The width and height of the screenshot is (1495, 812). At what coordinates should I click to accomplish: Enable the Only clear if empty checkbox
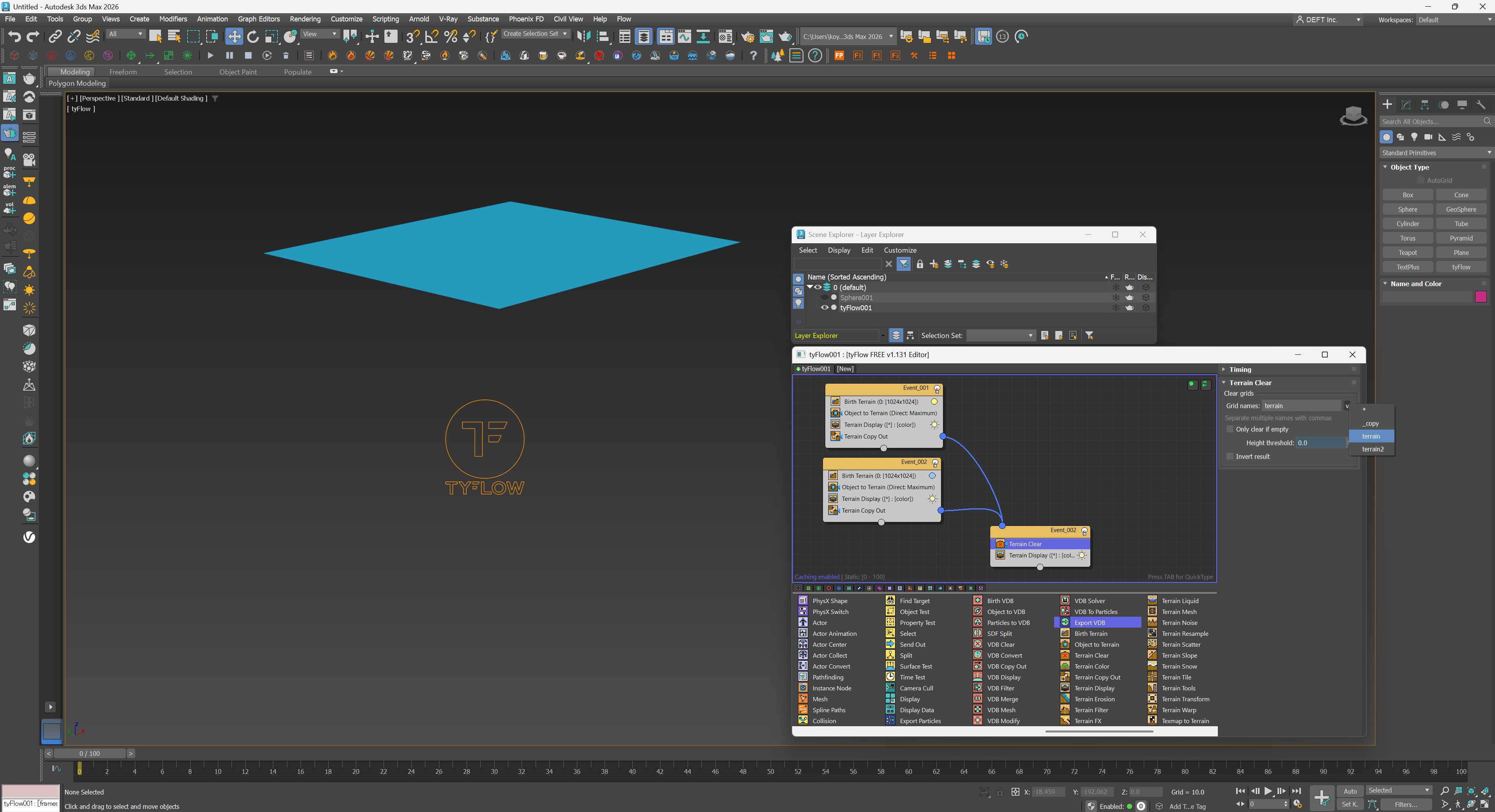1230,429
